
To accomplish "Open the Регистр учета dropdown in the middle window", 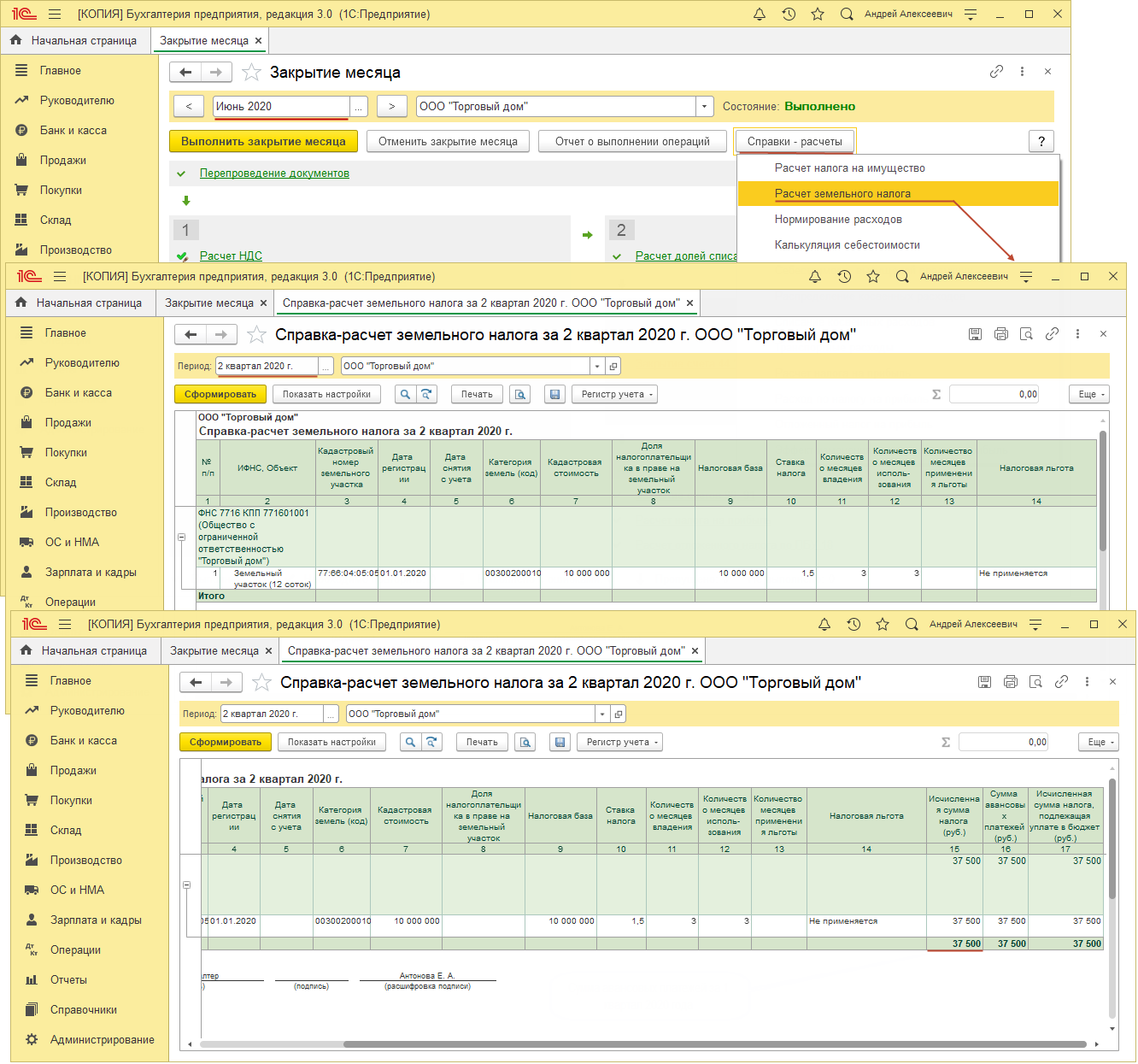I will coord(614,395).
